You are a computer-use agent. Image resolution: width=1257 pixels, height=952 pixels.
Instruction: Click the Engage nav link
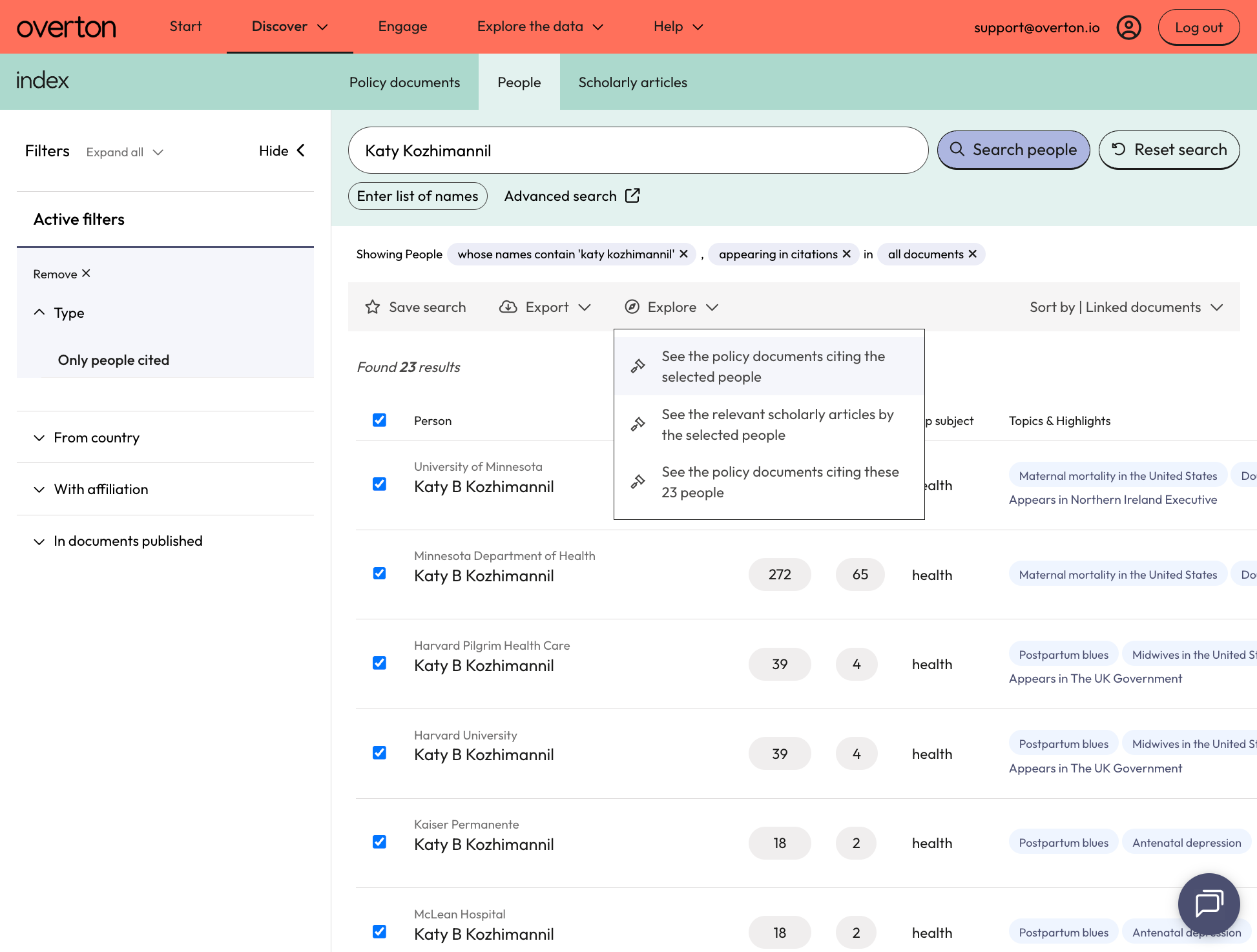coord(402,26)
